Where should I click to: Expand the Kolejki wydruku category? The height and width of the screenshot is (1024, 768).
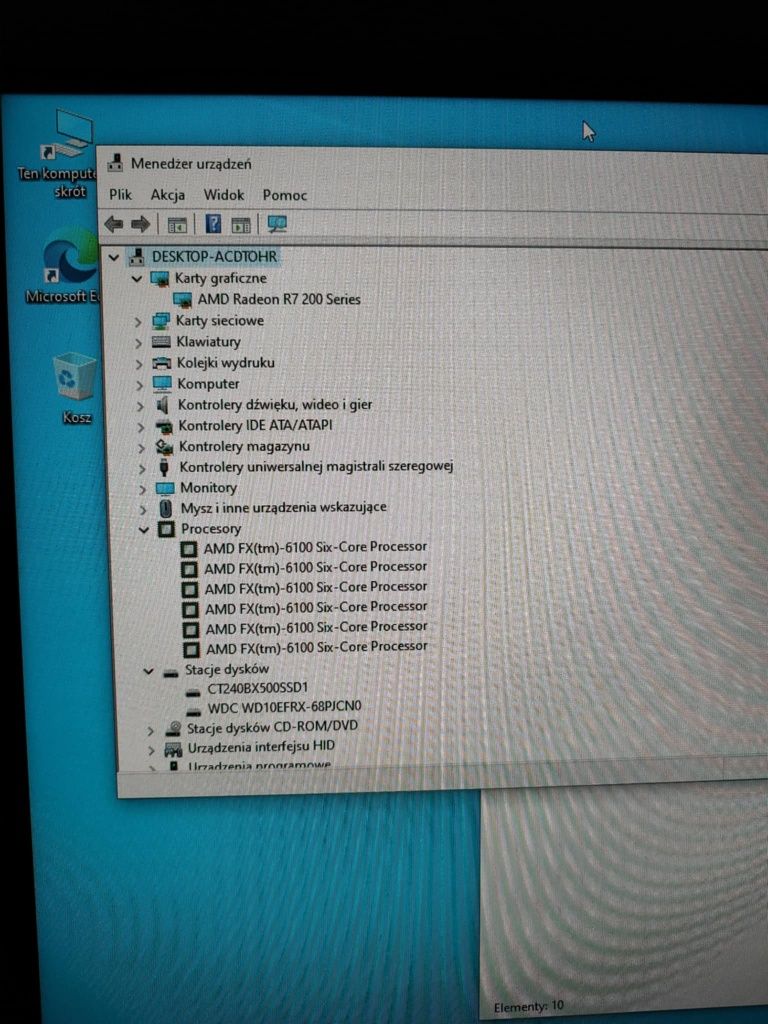pos(139,364)
